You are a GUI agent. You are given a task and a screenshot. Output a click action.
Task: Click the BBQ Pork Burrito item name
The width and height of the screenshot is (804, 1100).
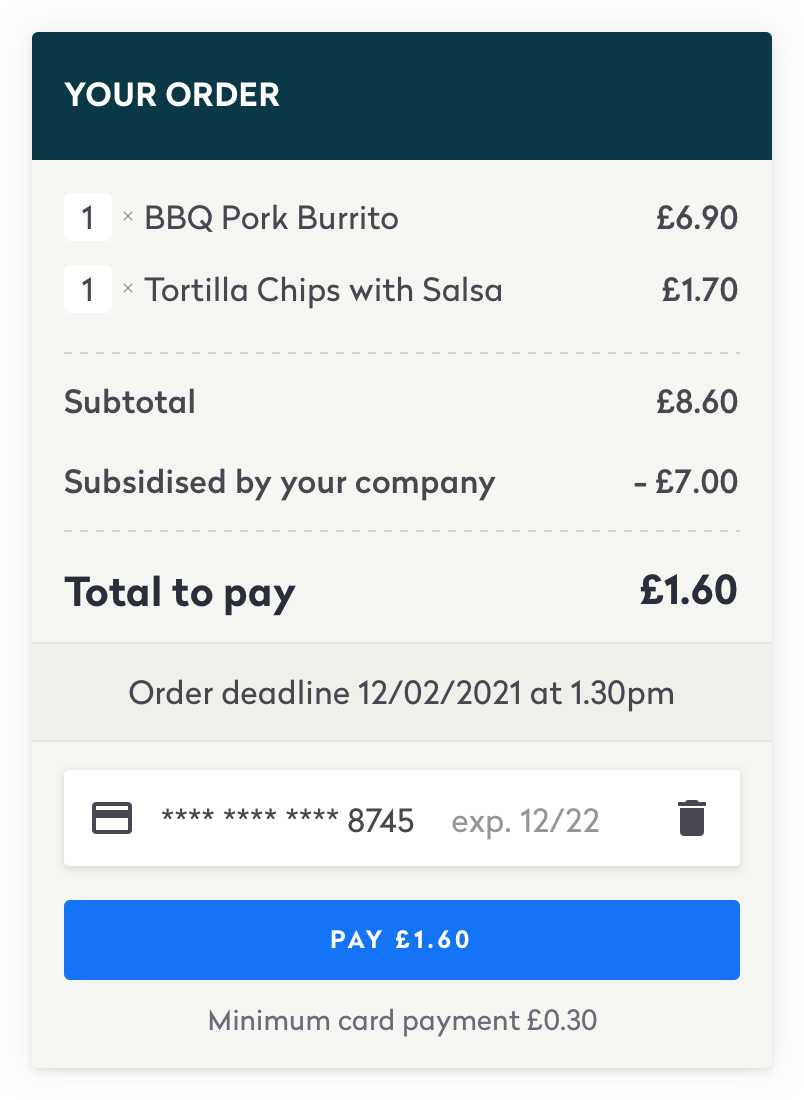point(272,218)
